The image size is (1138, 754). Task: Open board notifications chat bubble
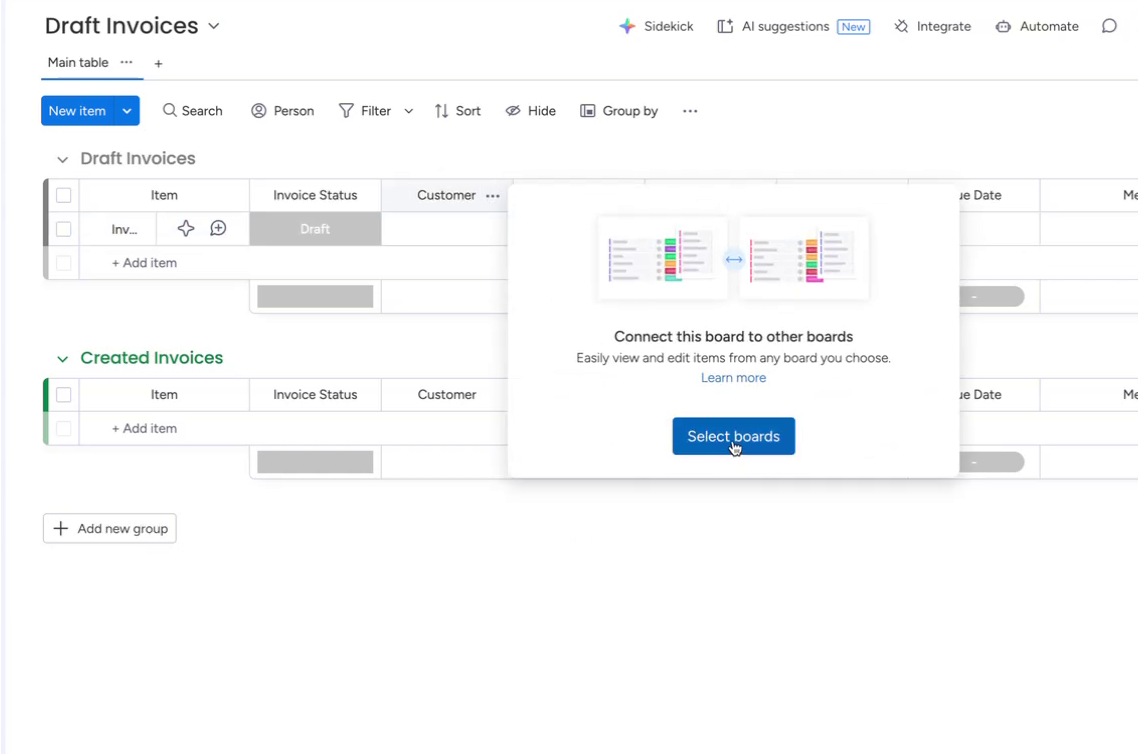(1109, 26)
